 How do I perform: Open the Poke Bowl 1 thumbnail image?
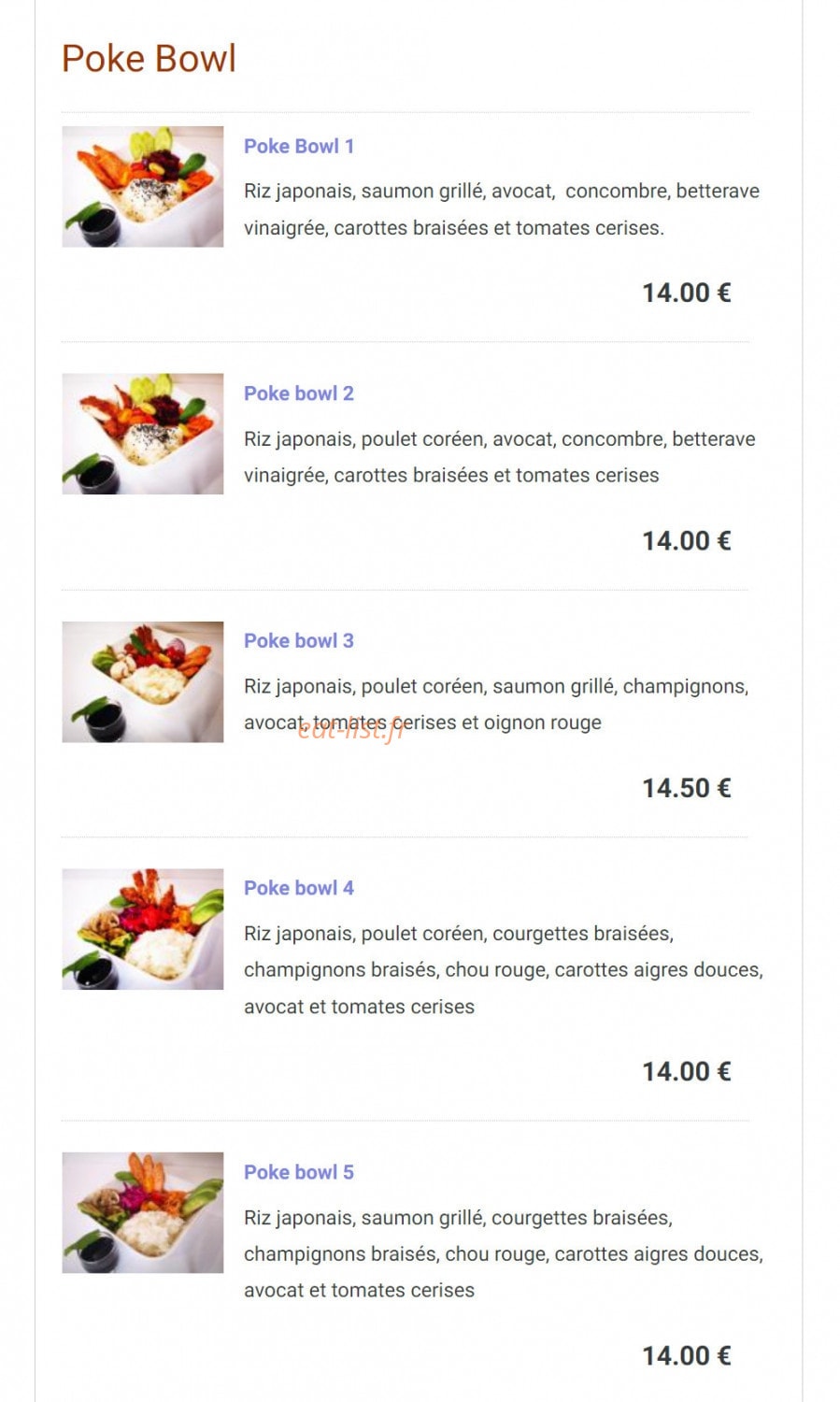(x=142, y=187)
